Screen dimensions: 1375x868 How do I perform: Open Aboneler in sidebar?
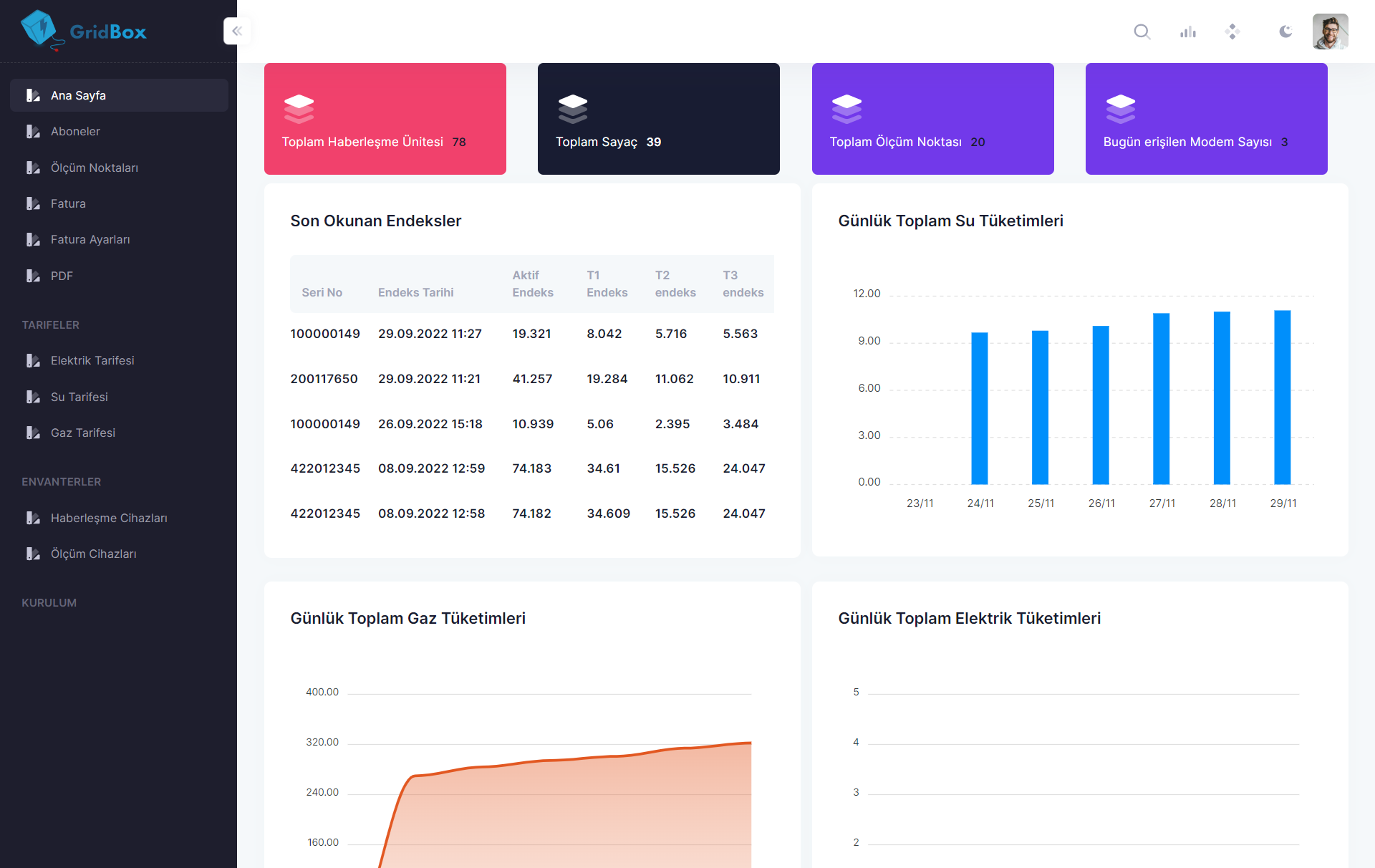pos(75,131)
